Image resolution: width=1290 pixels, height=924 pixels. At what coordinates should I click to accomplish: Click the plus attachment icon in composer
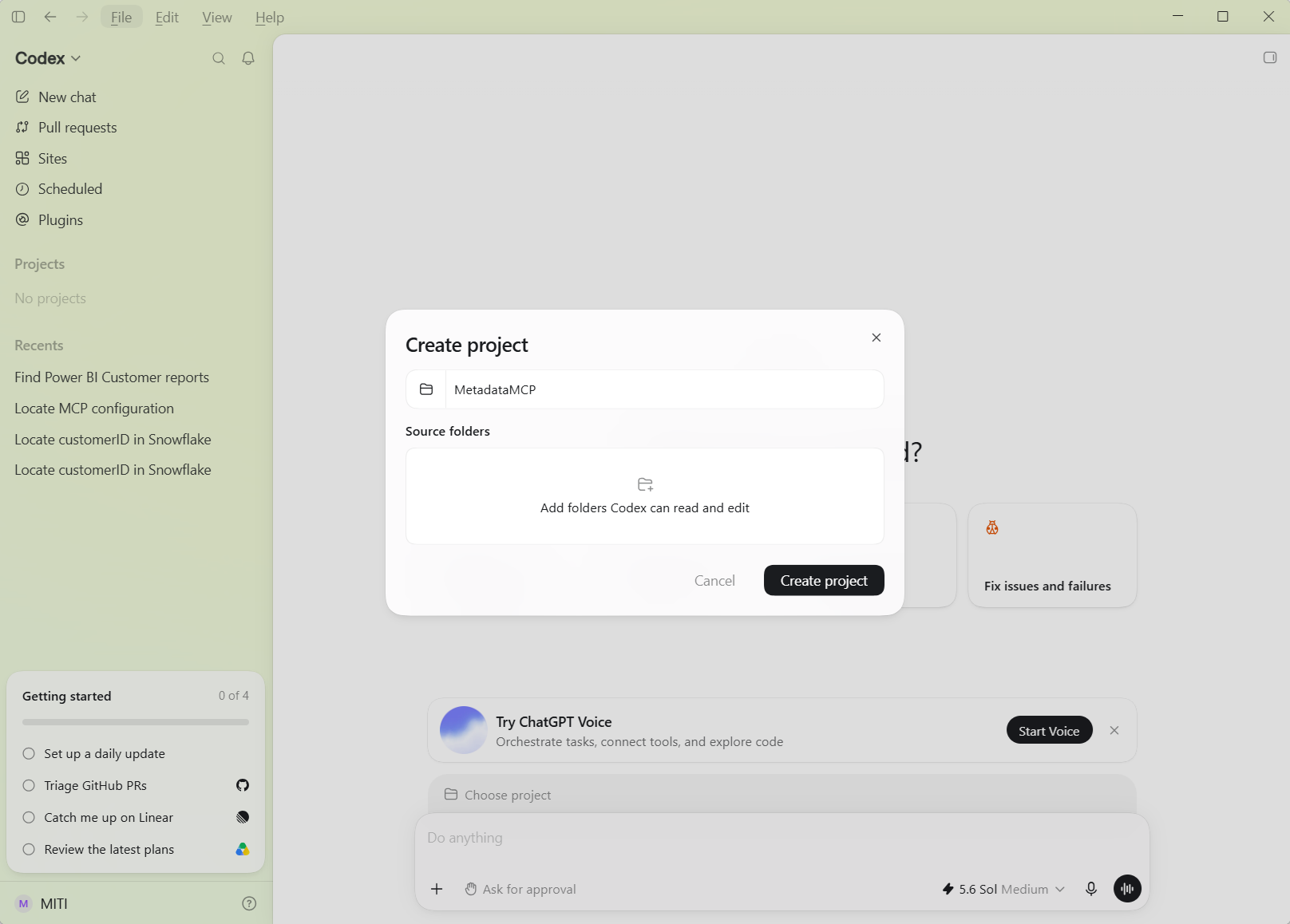pyautogui.click(x=437, y=889)
